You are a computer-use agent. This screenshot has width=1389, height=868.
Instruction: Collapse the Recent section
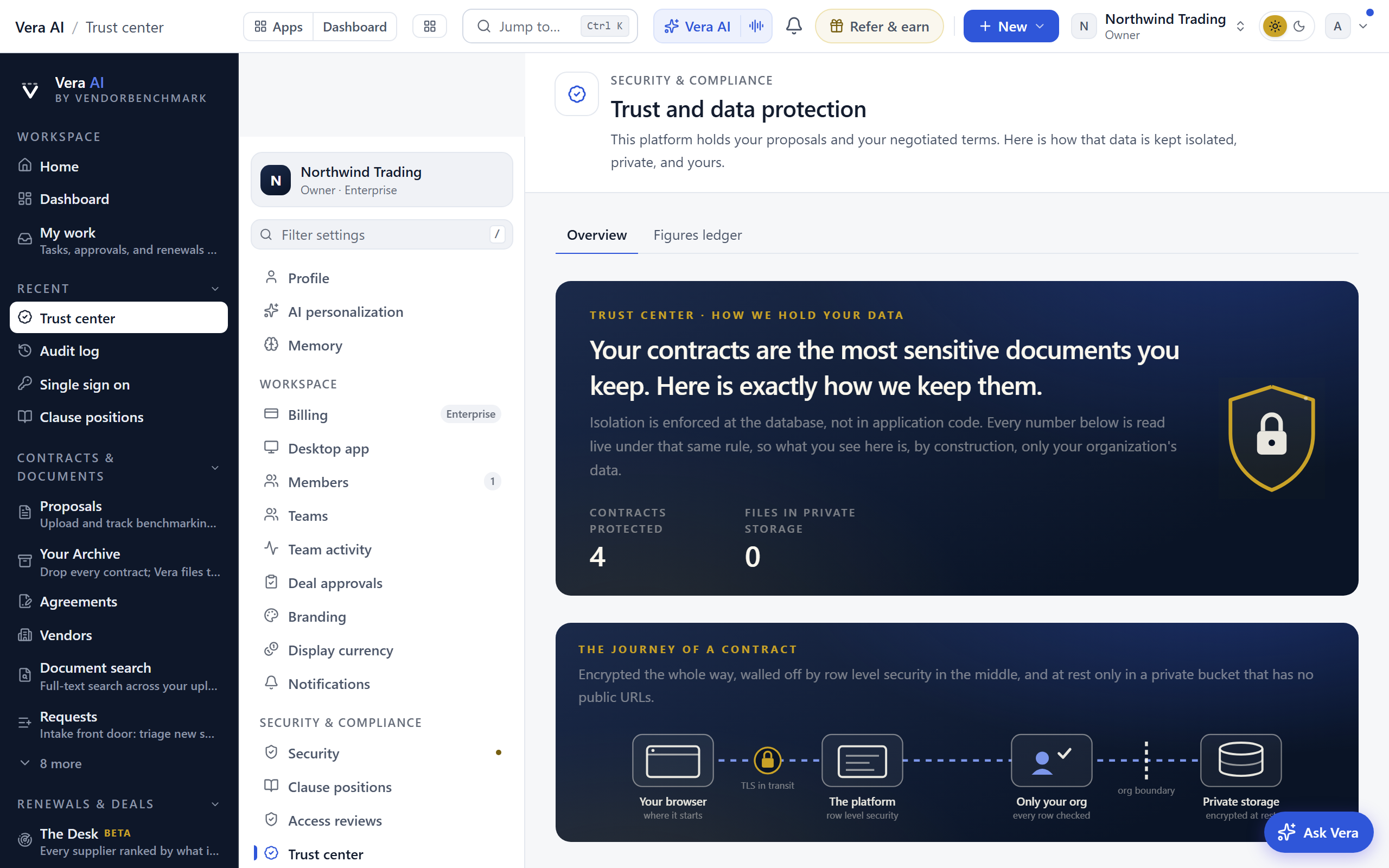coord(215,289)
